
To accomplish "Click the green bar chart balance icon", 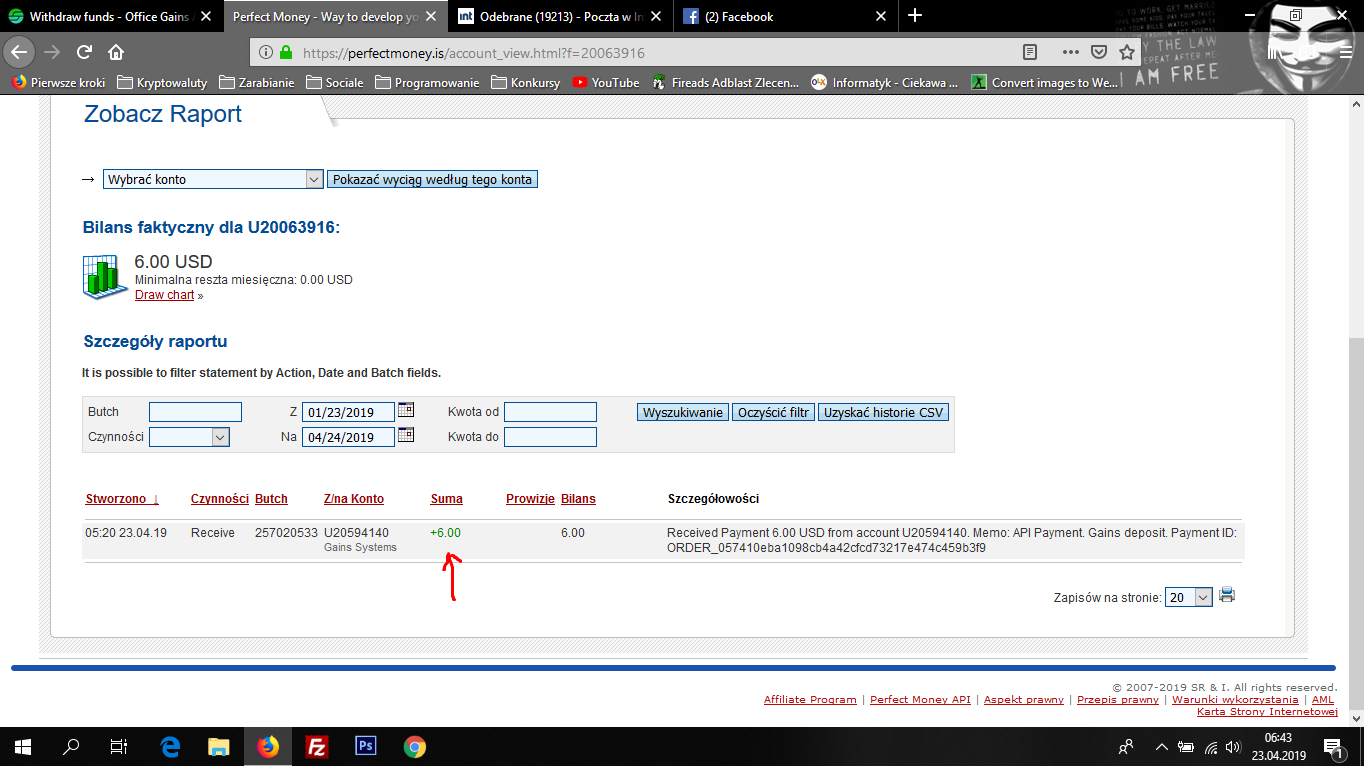I will (x=104, y=277).
